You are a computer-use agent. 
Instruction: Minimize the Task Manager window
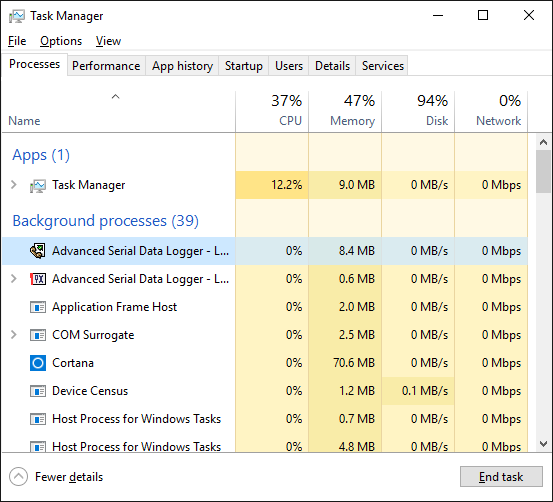pos(438,16)
